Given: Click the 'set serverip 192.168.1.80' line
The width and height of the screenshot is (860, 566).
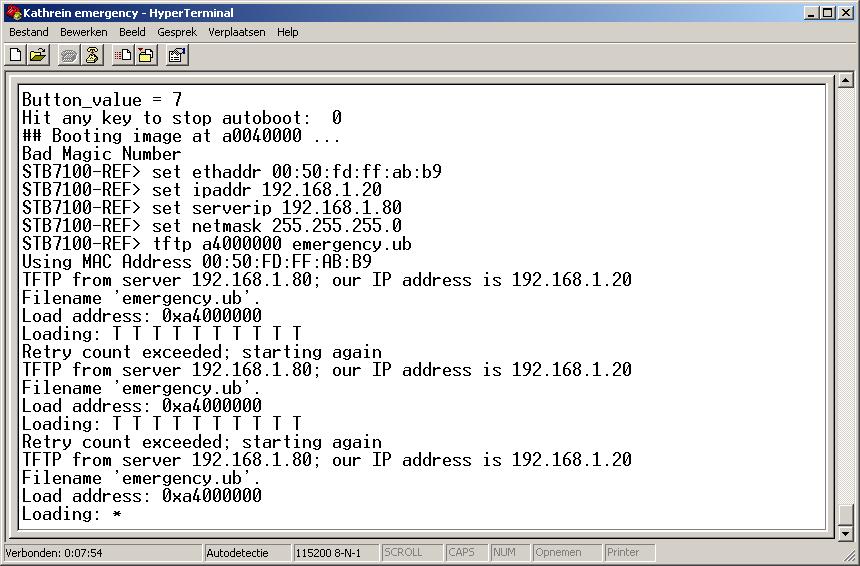Looking at the screenshot, I should [x=212, y=207].
